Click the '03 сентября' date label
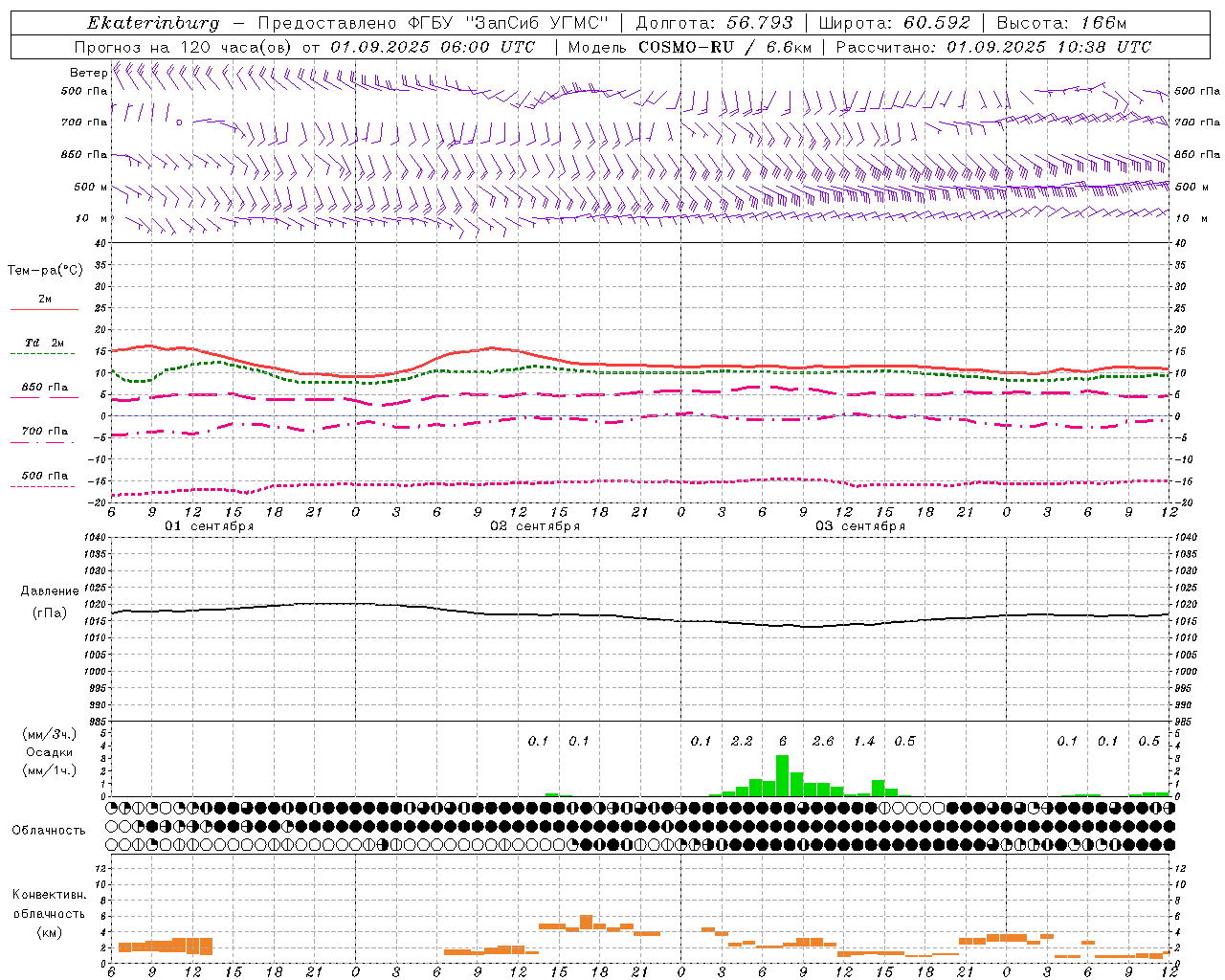Image resolution: width=1225 pixels, height=980 pixels. pos(860,525)
